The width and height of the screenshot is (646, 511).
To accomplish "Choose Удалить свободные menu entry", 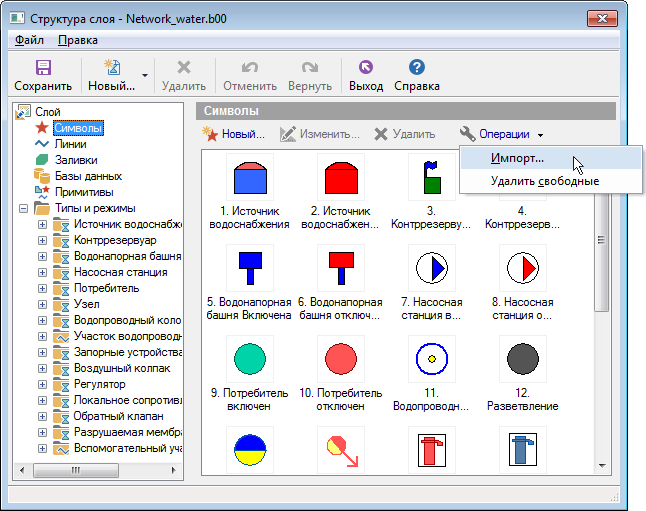I will [544, 181].
